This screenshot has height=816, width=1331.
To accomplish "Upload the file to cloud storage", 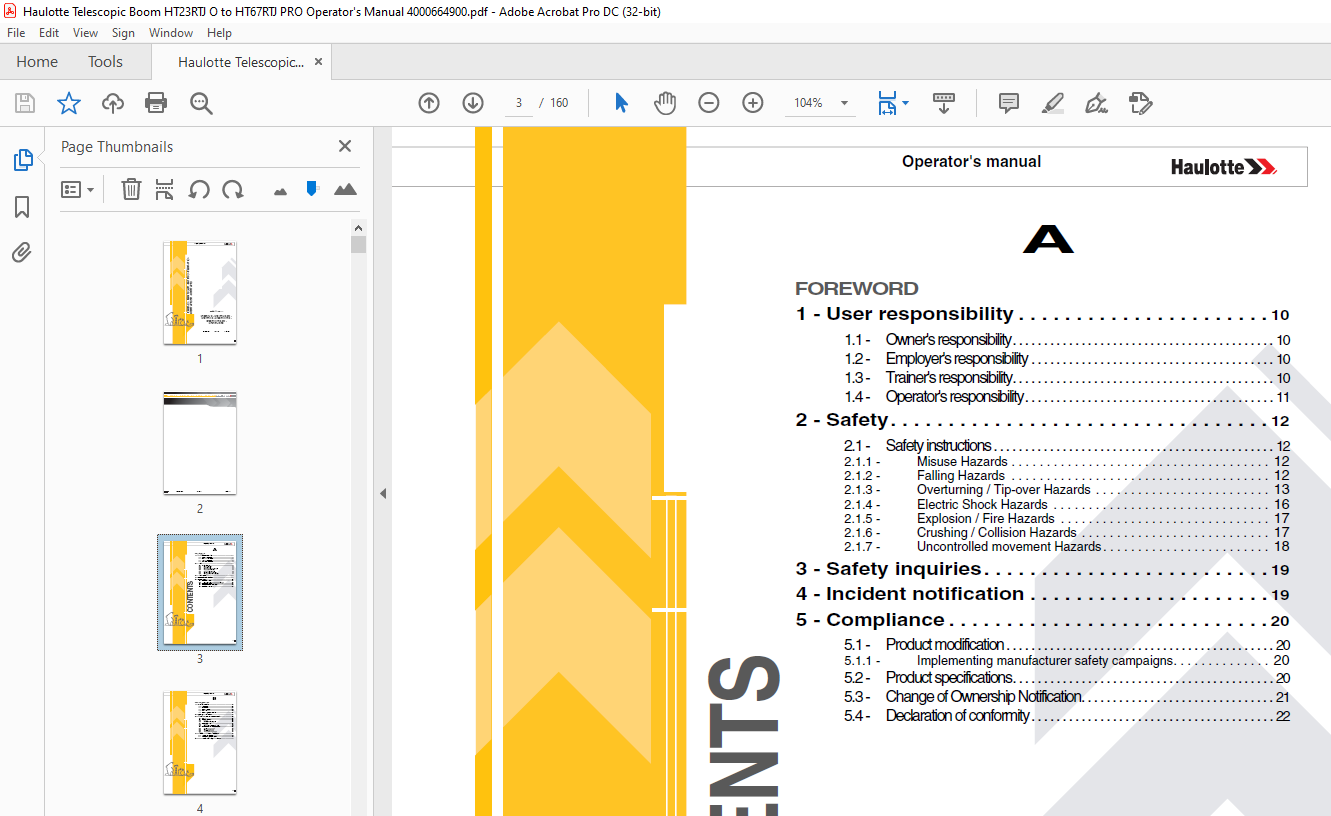I will (x=113, y=103).
